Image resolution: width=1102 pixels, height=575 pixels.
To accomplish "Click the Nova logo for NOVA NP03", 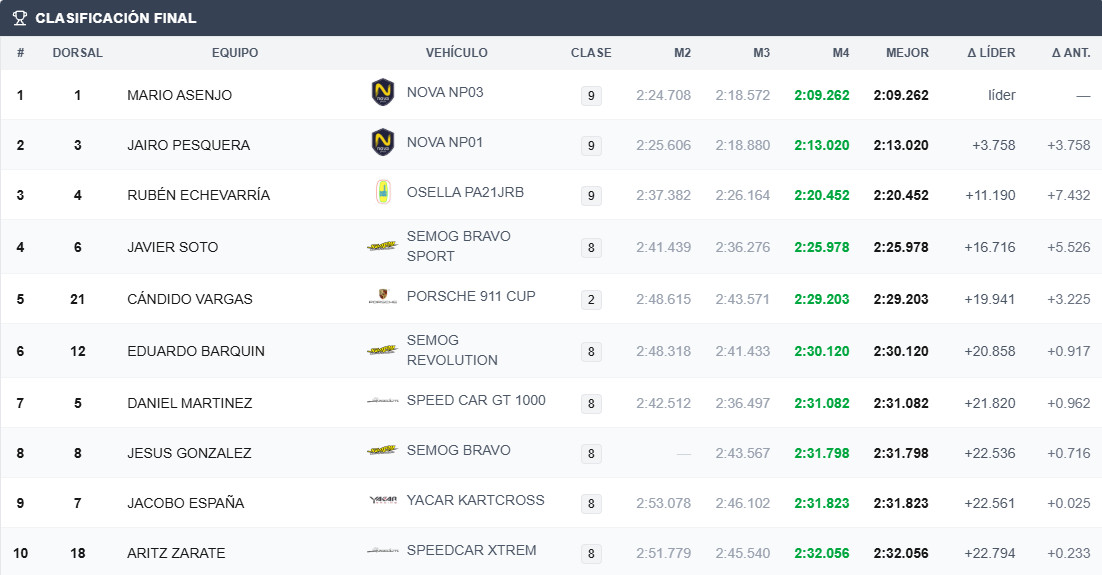I will tap(382, 92).
